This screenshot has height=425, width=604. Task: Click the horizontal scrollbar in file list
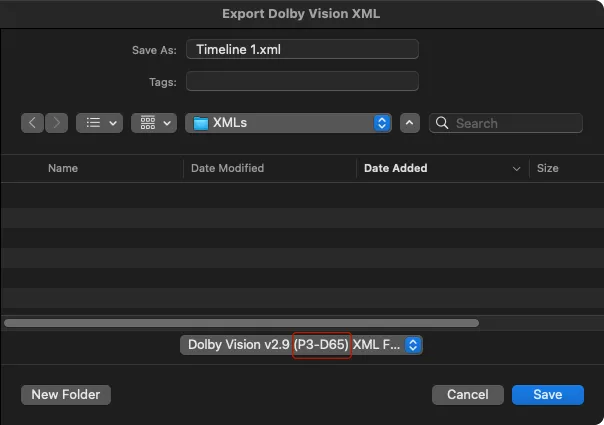click(242, 323)
